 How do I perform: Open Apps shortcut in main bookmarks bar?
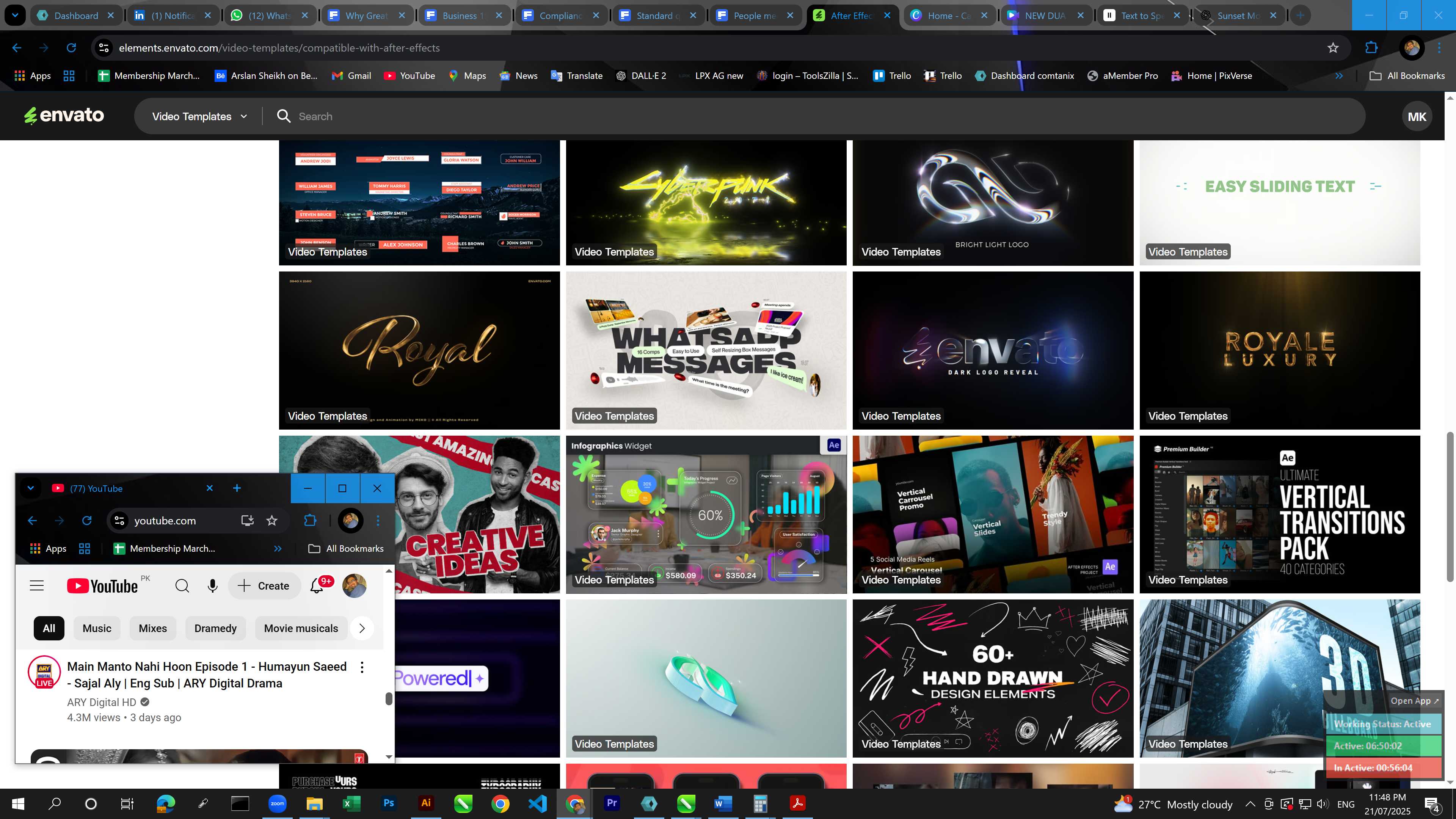(x=32, y=76)
